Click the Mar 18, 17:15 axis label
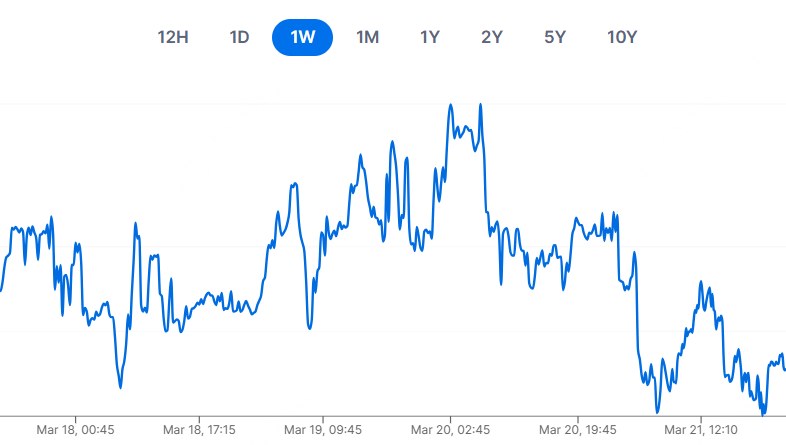 201,430
